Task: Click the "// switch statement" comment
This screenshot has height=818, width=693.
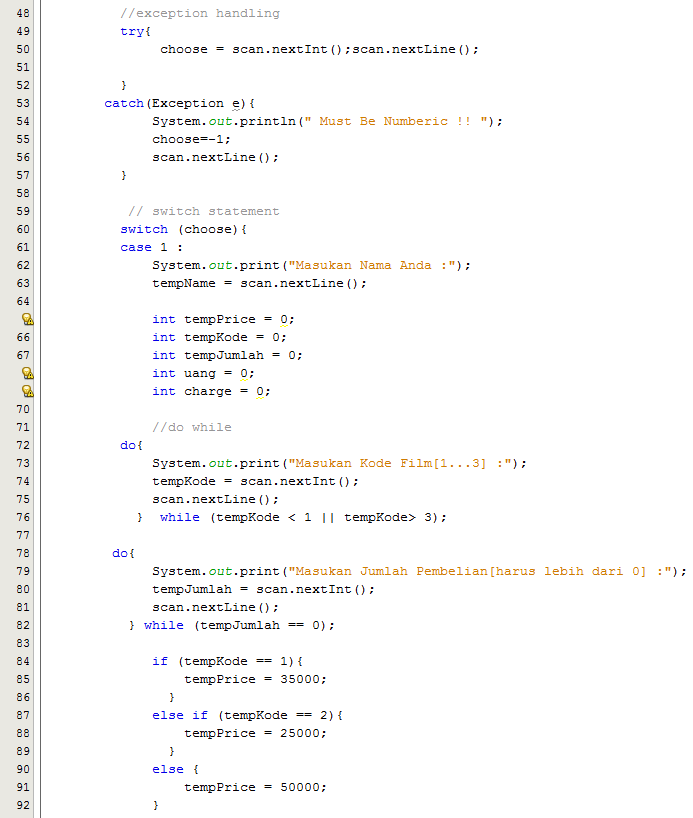Action: pos(204,211)
